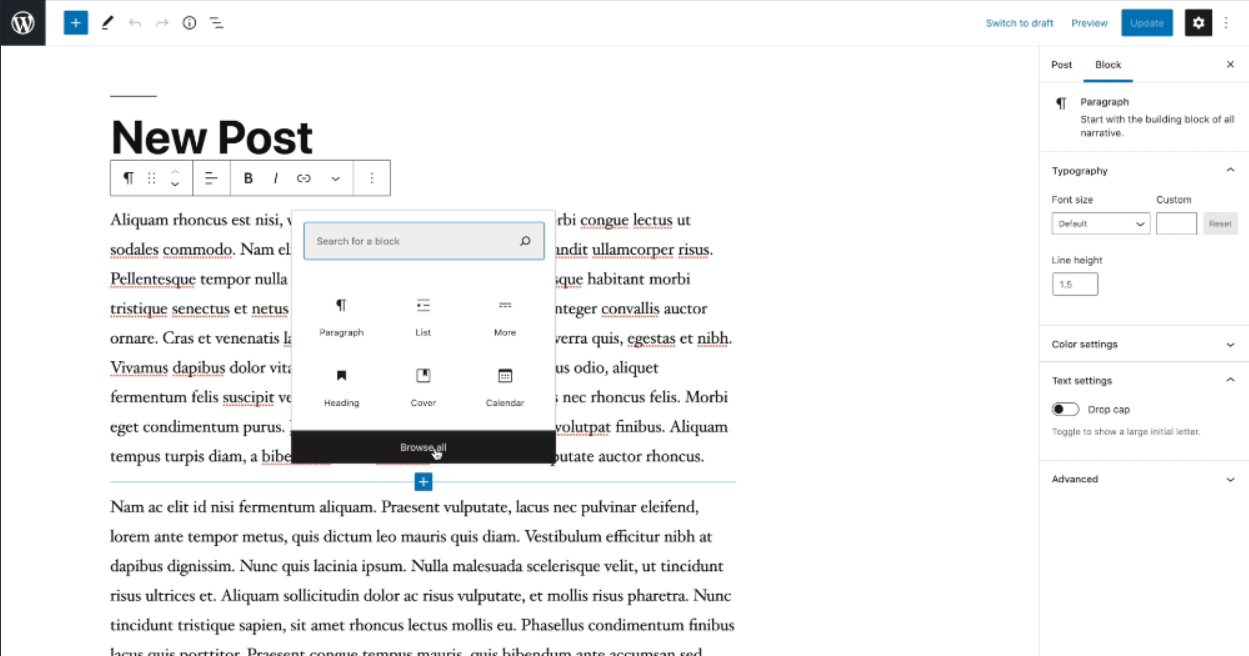Screen dimensions: 1249x656
Task: Insert a Calendar block
Action: click(505, 387)
